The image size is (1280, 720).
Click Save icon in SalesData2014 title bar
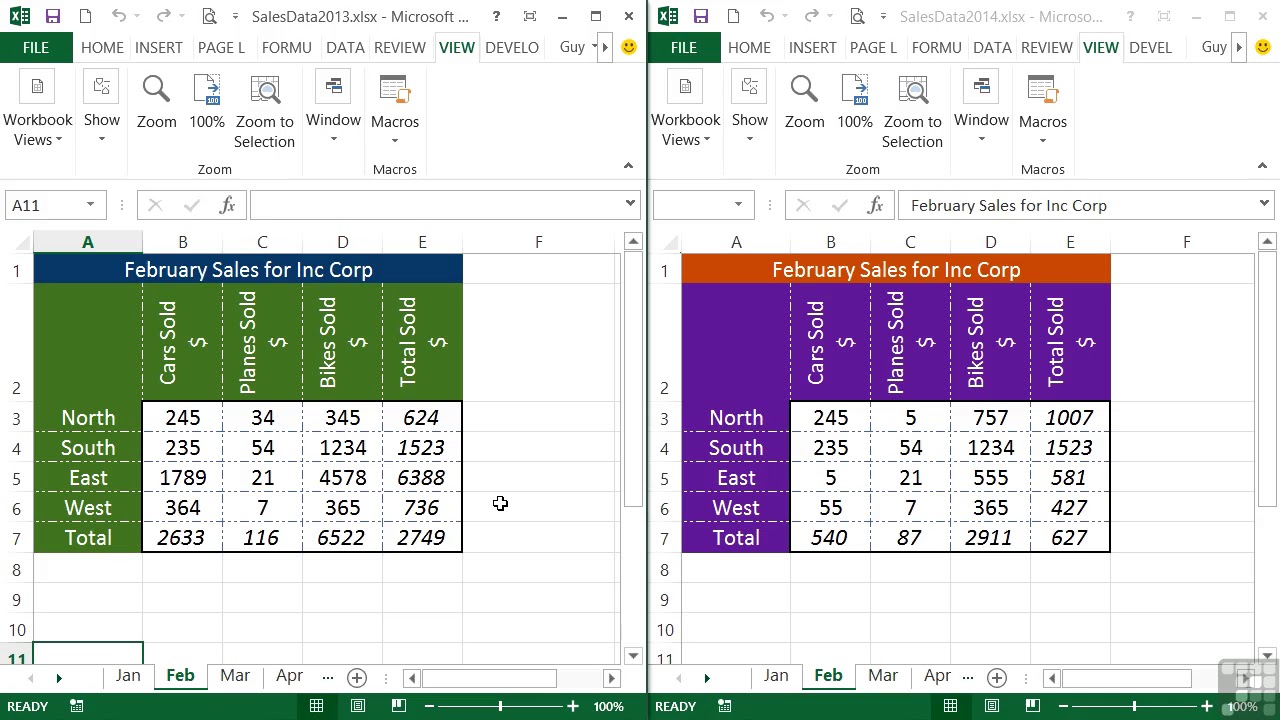[701, 16]
